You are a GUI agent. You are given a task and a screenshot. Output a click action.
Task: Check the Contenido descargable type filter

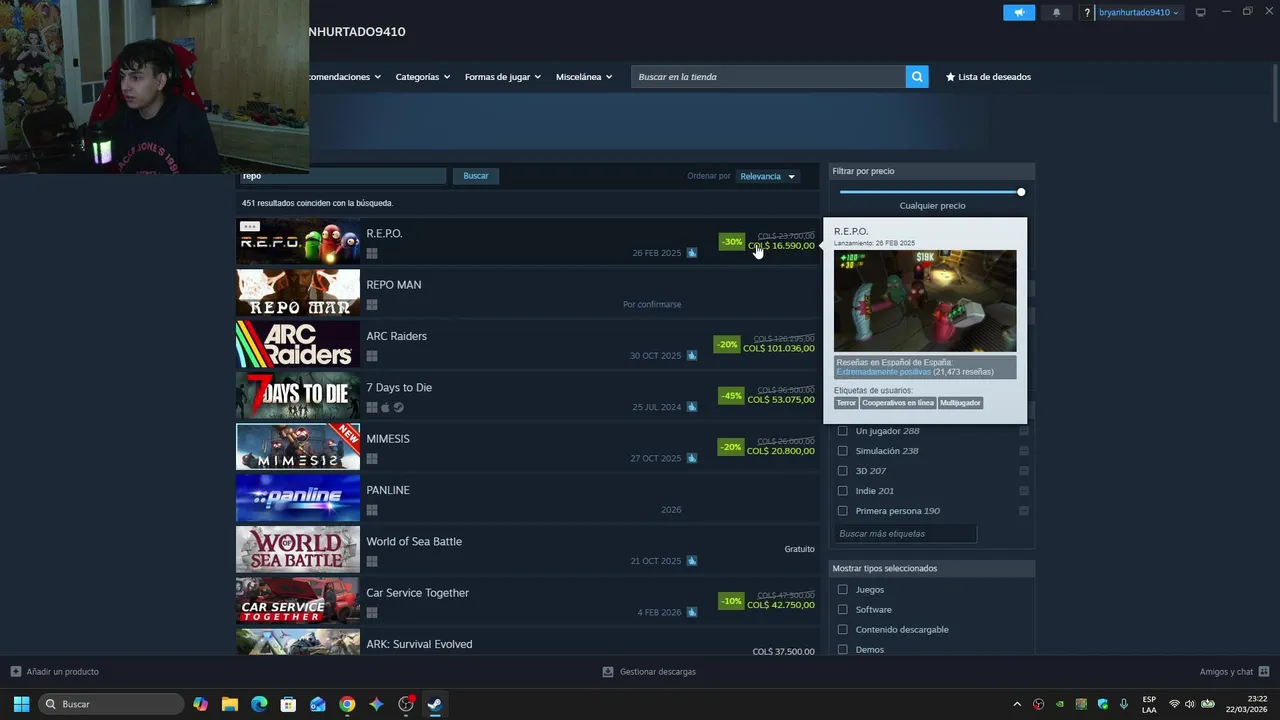click(842, 630)
